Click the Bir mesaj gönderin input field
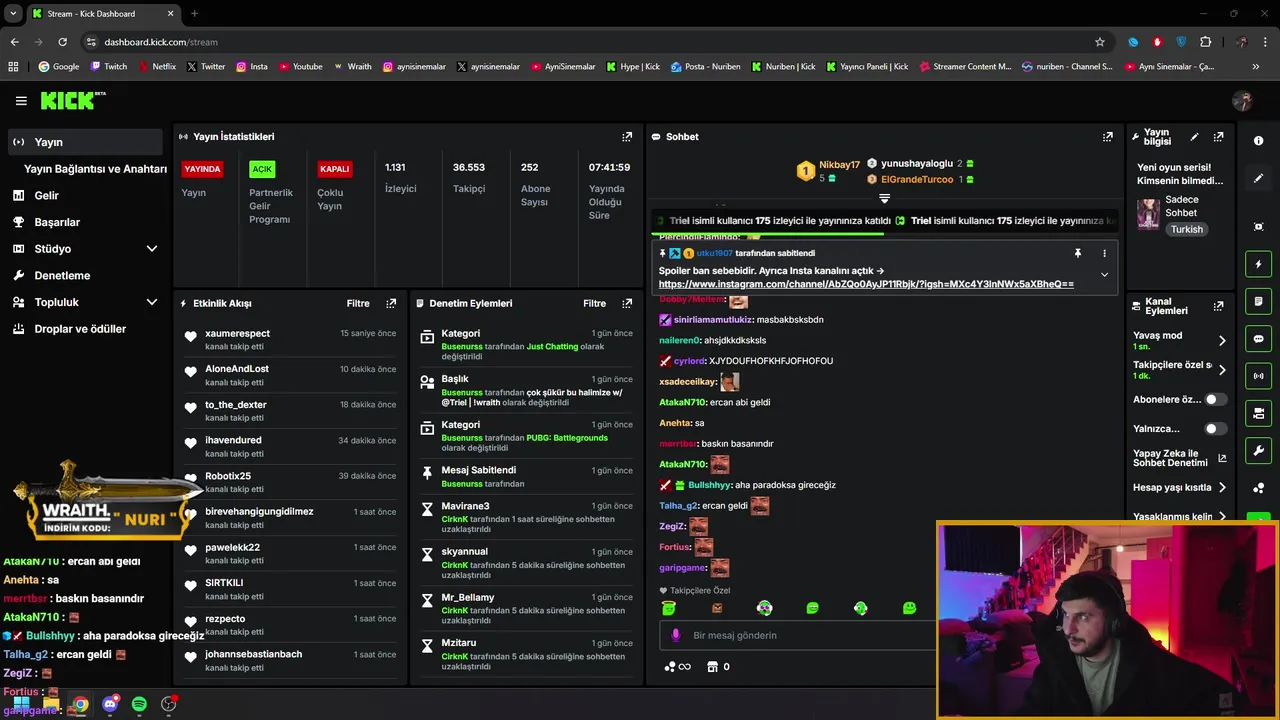 pyautogui.click(x=798, y=635)
